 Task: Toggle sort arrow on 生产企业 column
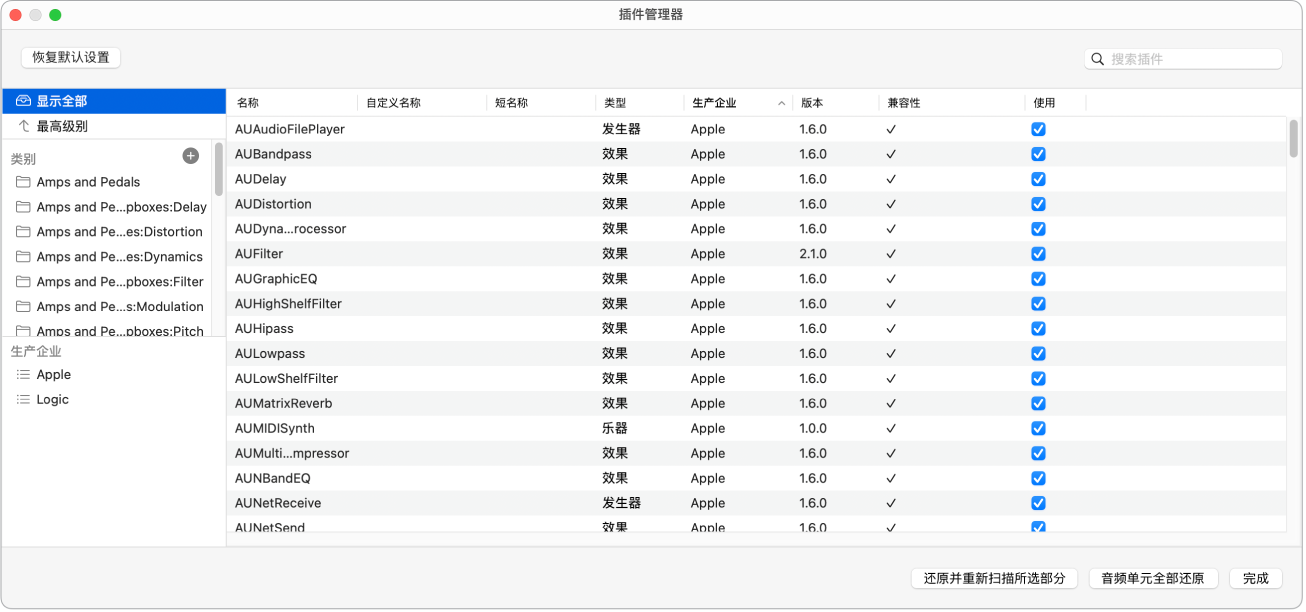(x=782, y=103)
